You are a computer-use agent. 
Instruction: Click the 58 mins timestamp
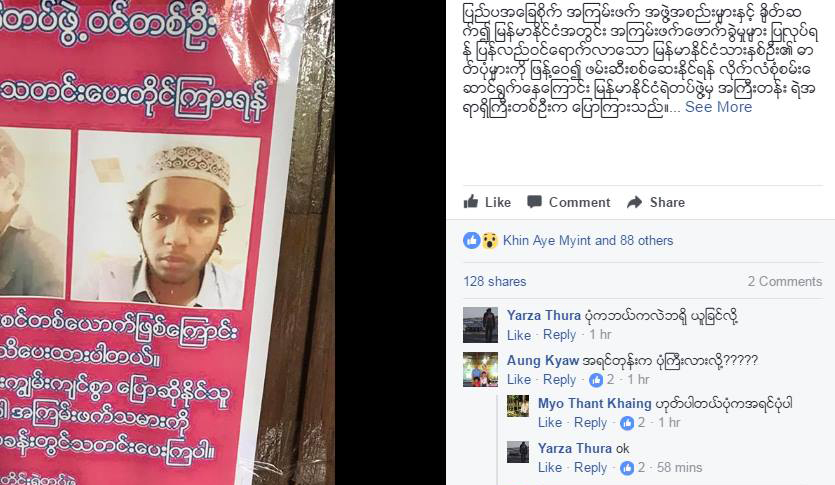680,467
